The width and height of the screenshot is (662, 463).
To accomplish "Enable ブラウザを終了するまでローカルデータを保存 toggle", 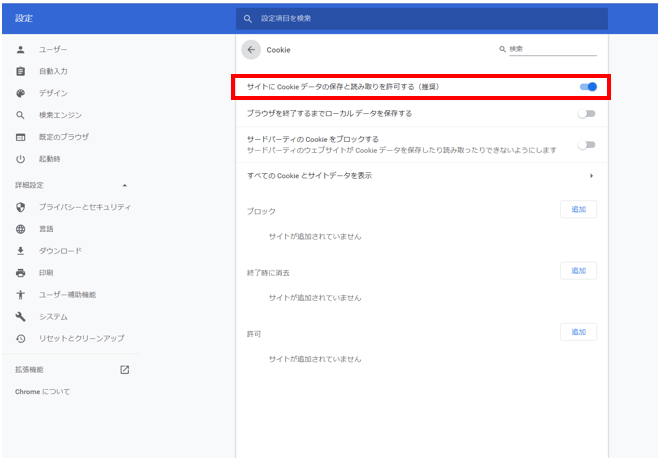I will coord(587,114).
